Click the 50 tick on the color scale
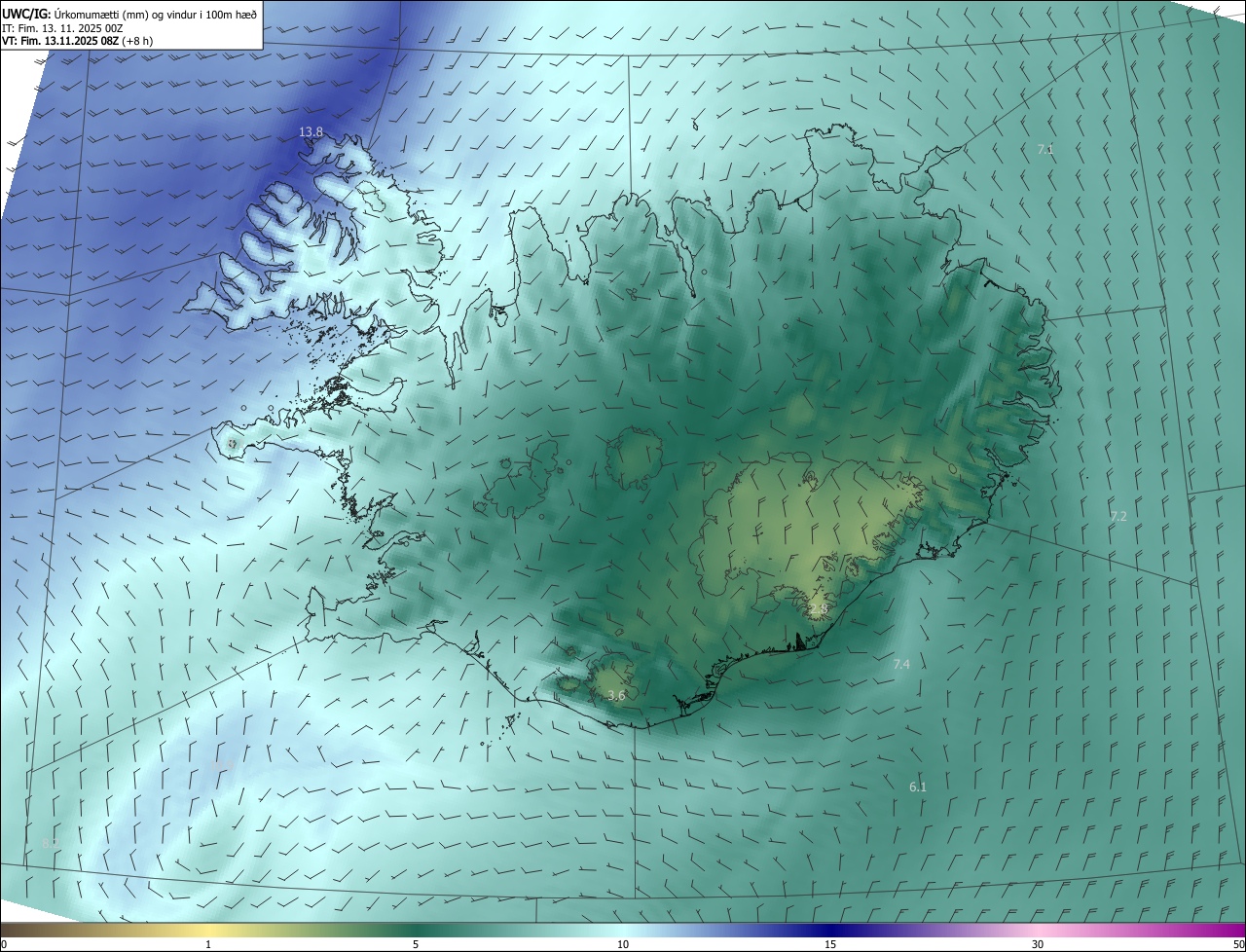The height and width of the screenshot is (952, 1246). (1238, 944)
